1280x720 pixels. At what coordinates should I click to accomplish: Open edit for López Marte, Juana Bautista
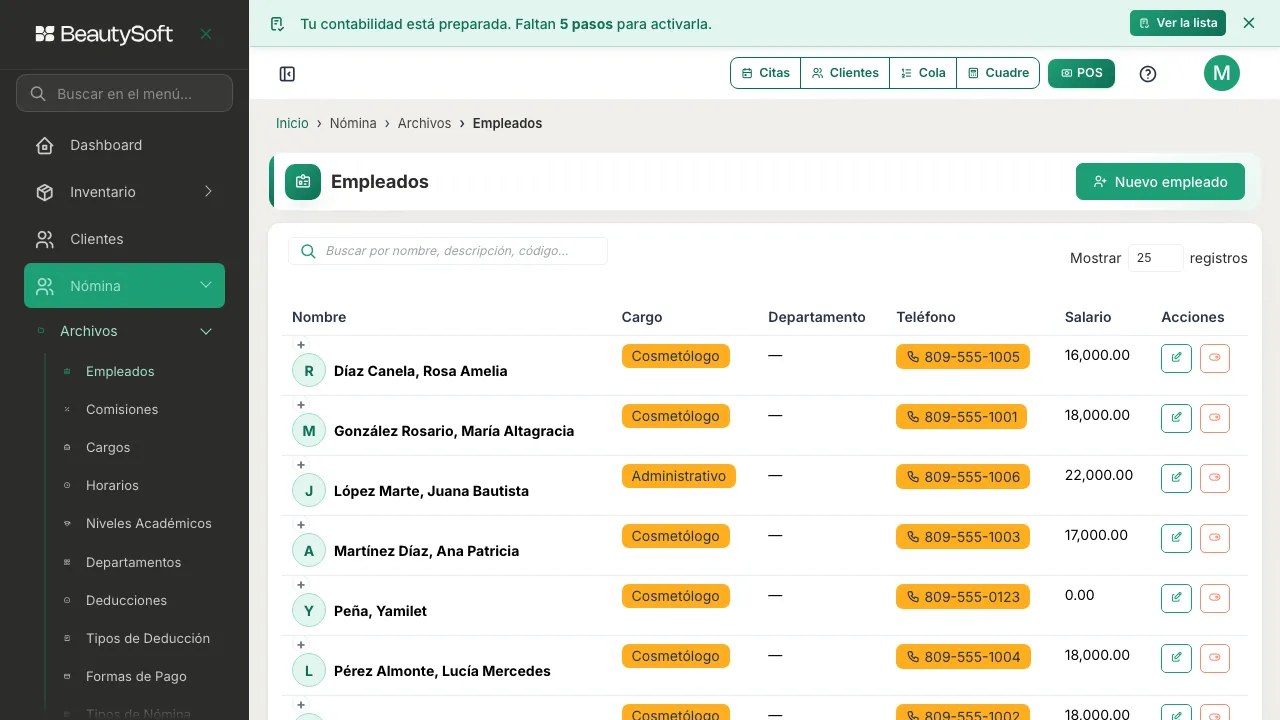pos(1176,478)
